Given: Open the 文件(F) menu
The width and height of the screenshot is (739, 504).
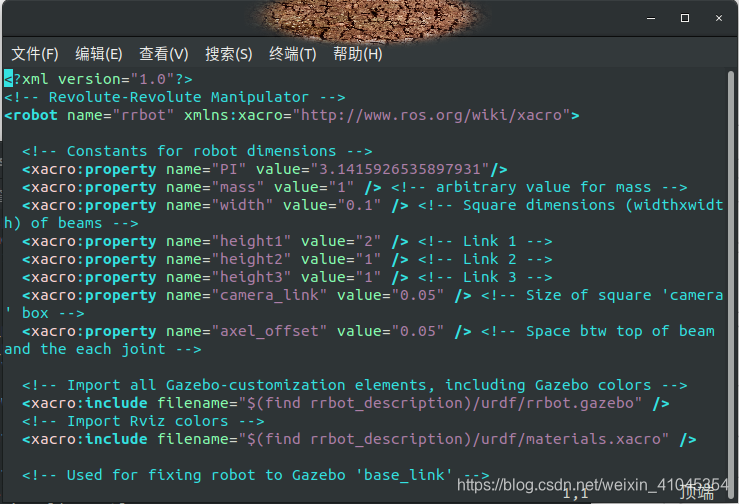Looking at the screenshot, I should [x=35, y=54].
